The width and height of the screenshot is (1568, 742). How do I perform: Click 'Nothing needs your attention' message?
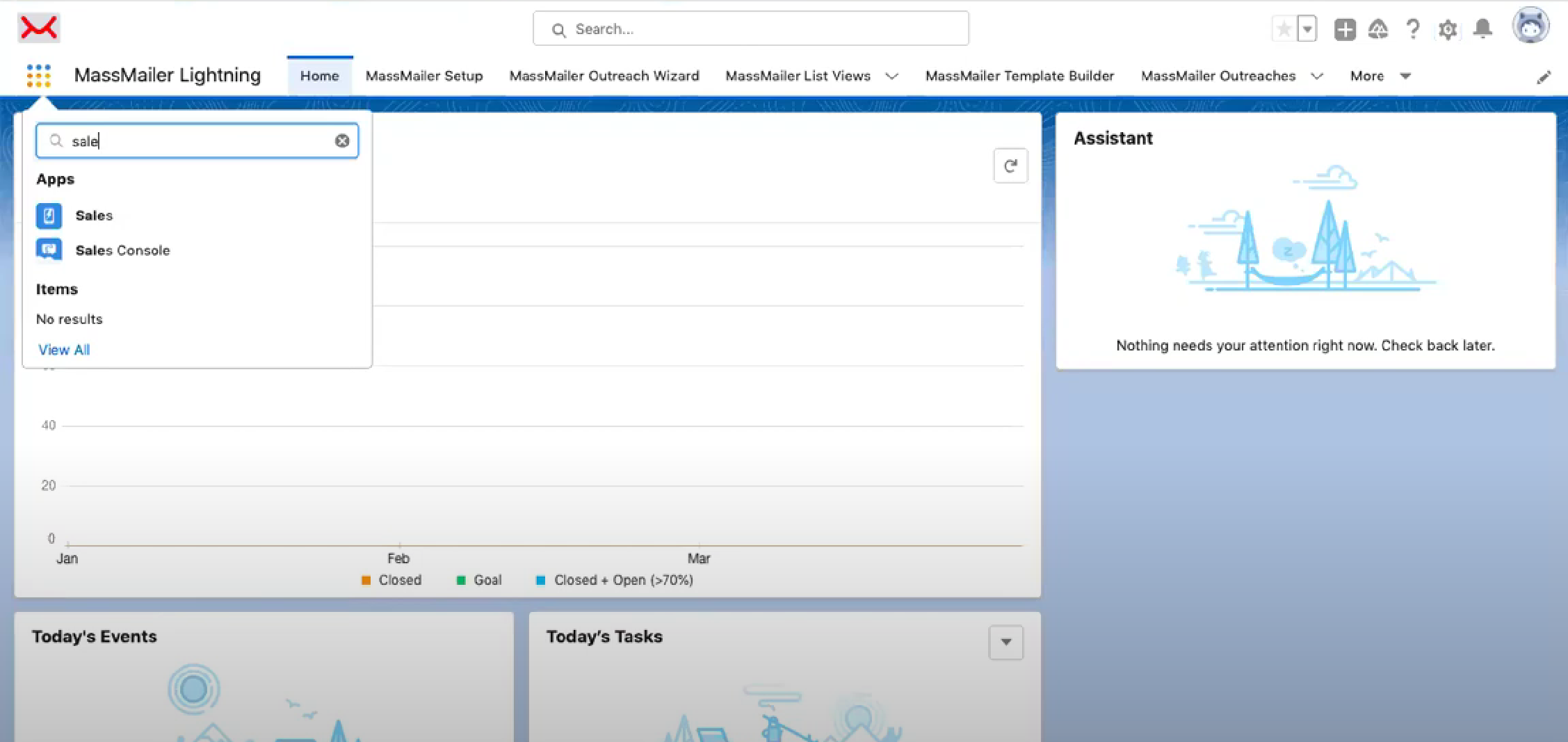[x=1305, y=346]
